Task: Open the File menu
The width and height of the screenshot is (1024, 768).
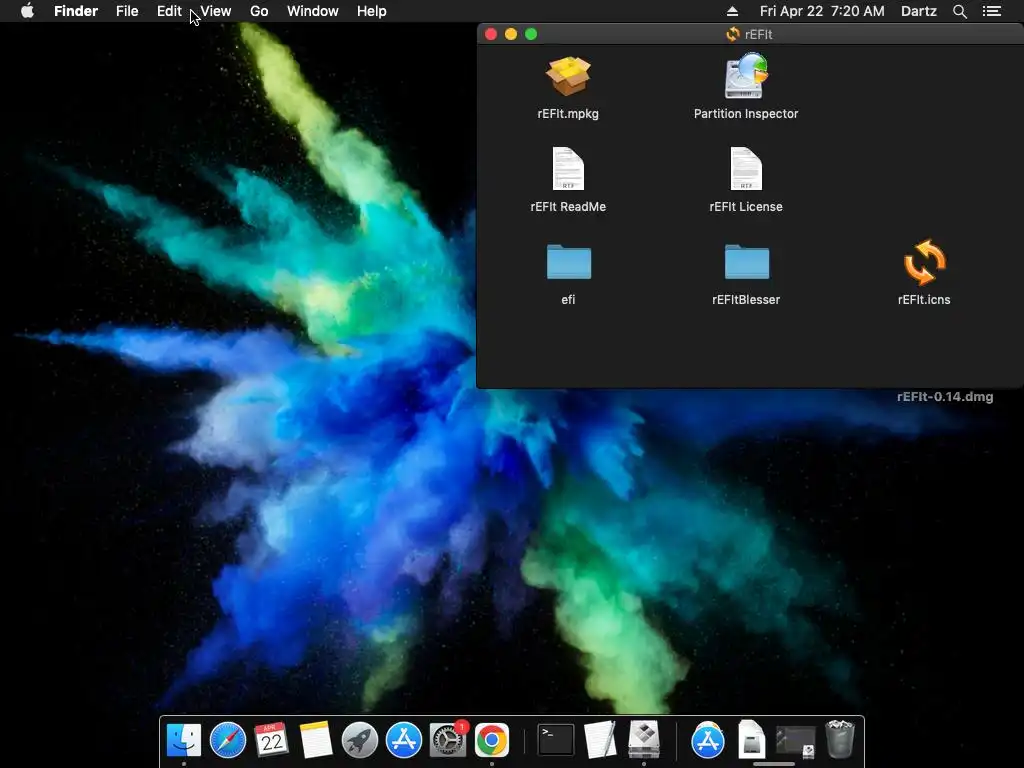Action: point(127,11)
